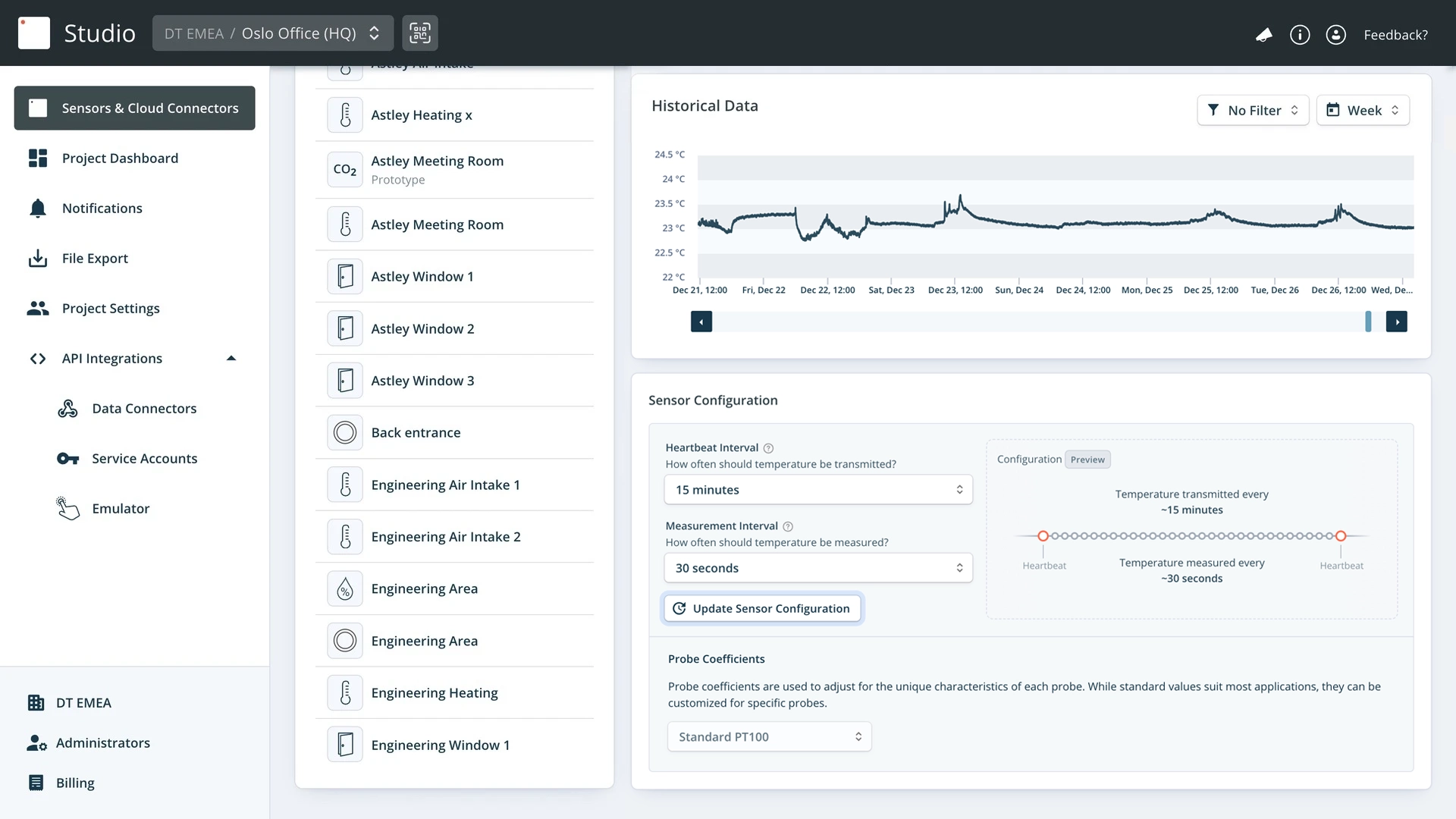1456x819 pixels.
Task: Open the Standard PT100 probe dropdown
Action: 769,736
